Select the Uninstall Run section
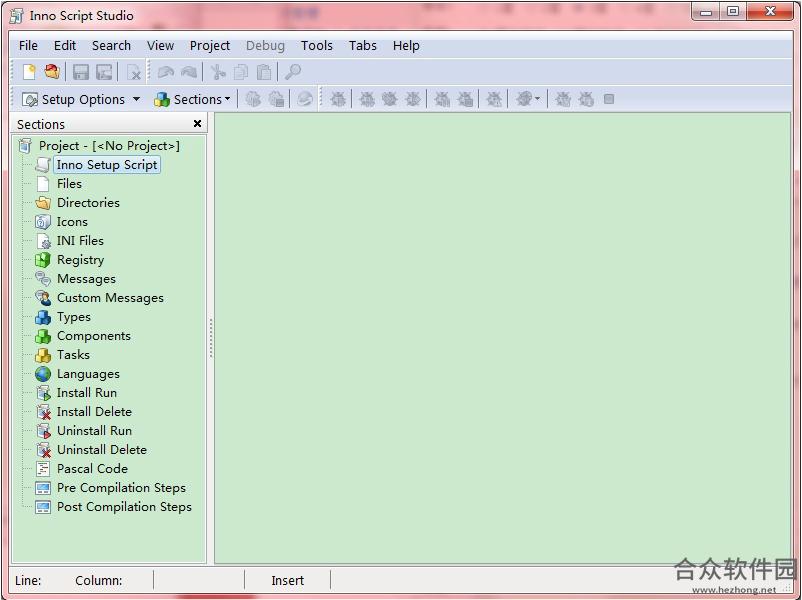The image size is (802, 600). pos(94,431)
